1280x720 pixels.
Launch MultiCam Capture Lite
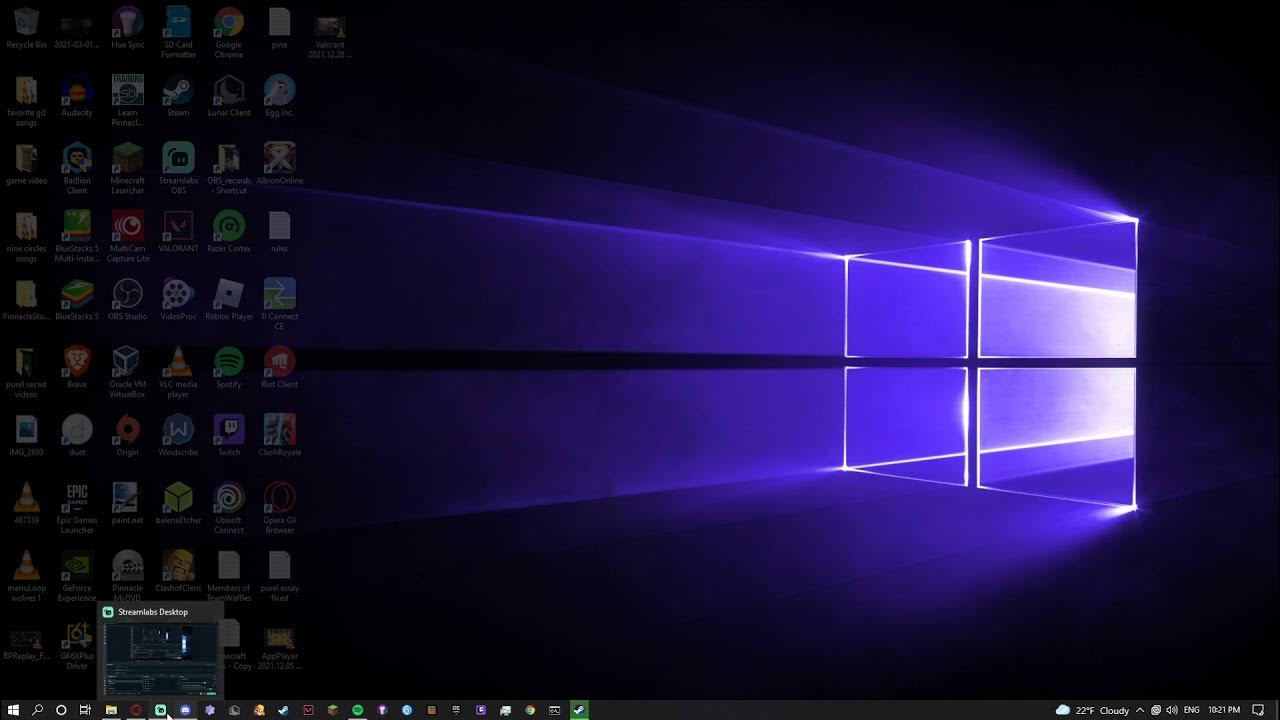(127, 237)
